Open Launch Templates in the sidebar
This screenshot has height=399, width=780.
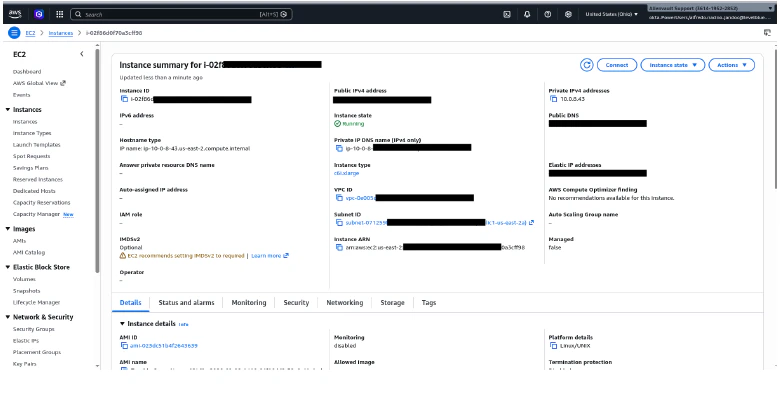point(37,145)
